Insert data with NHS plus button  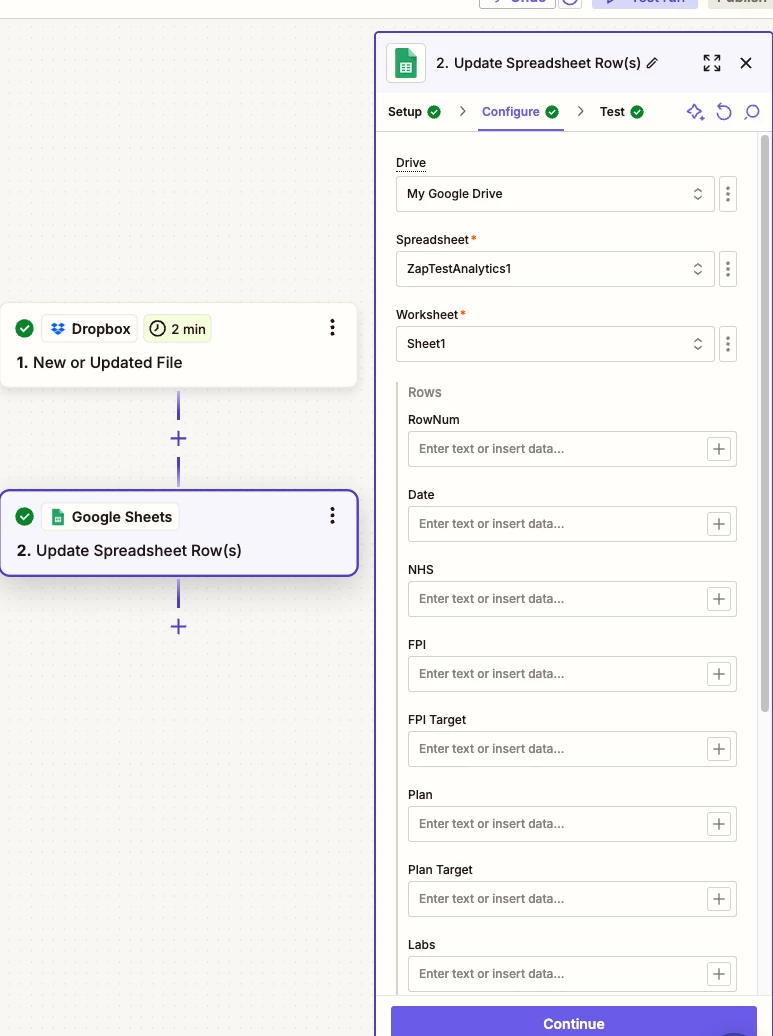pos(719,599)
